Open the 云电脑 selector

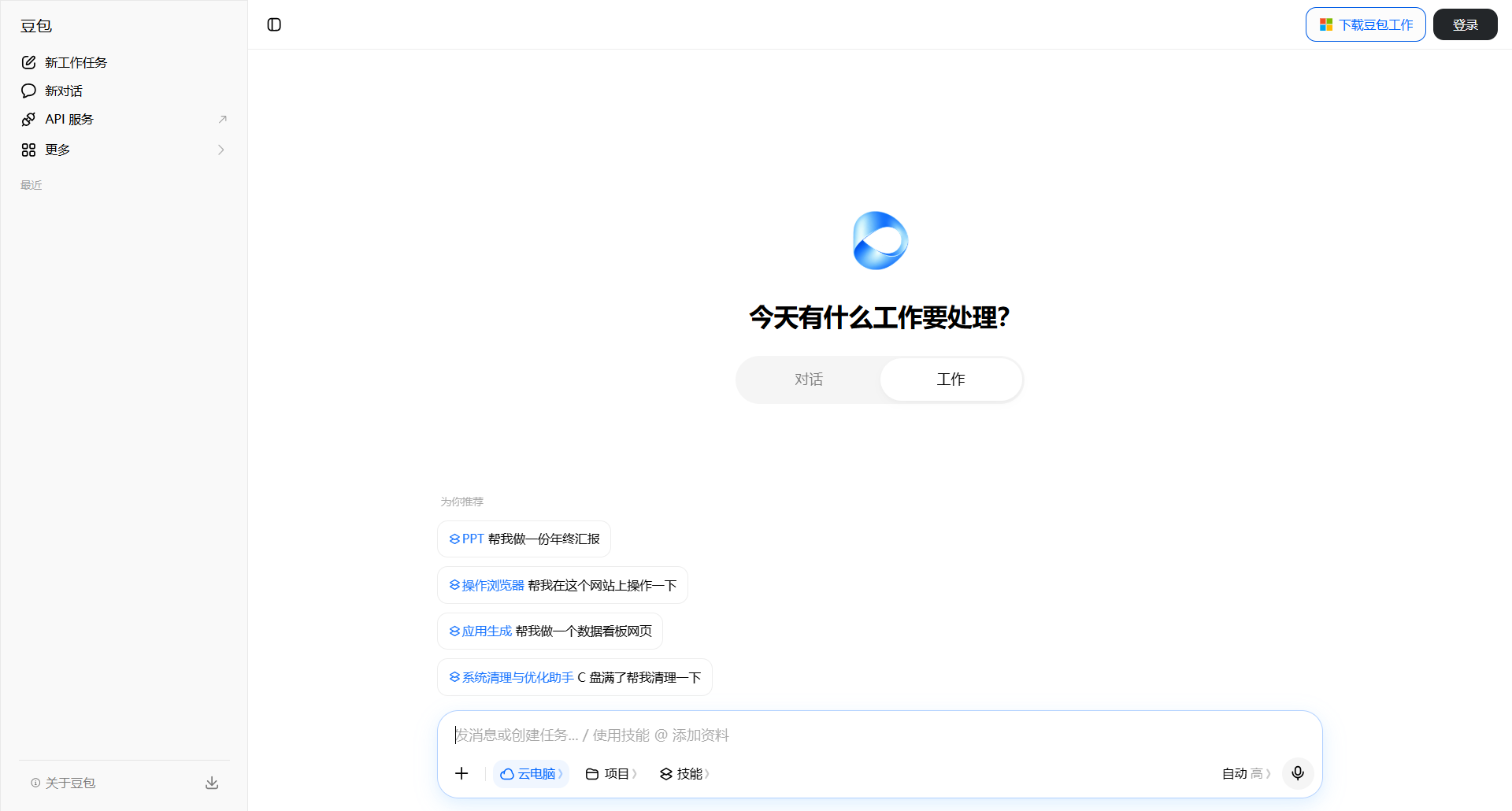[x=531, y=773]
